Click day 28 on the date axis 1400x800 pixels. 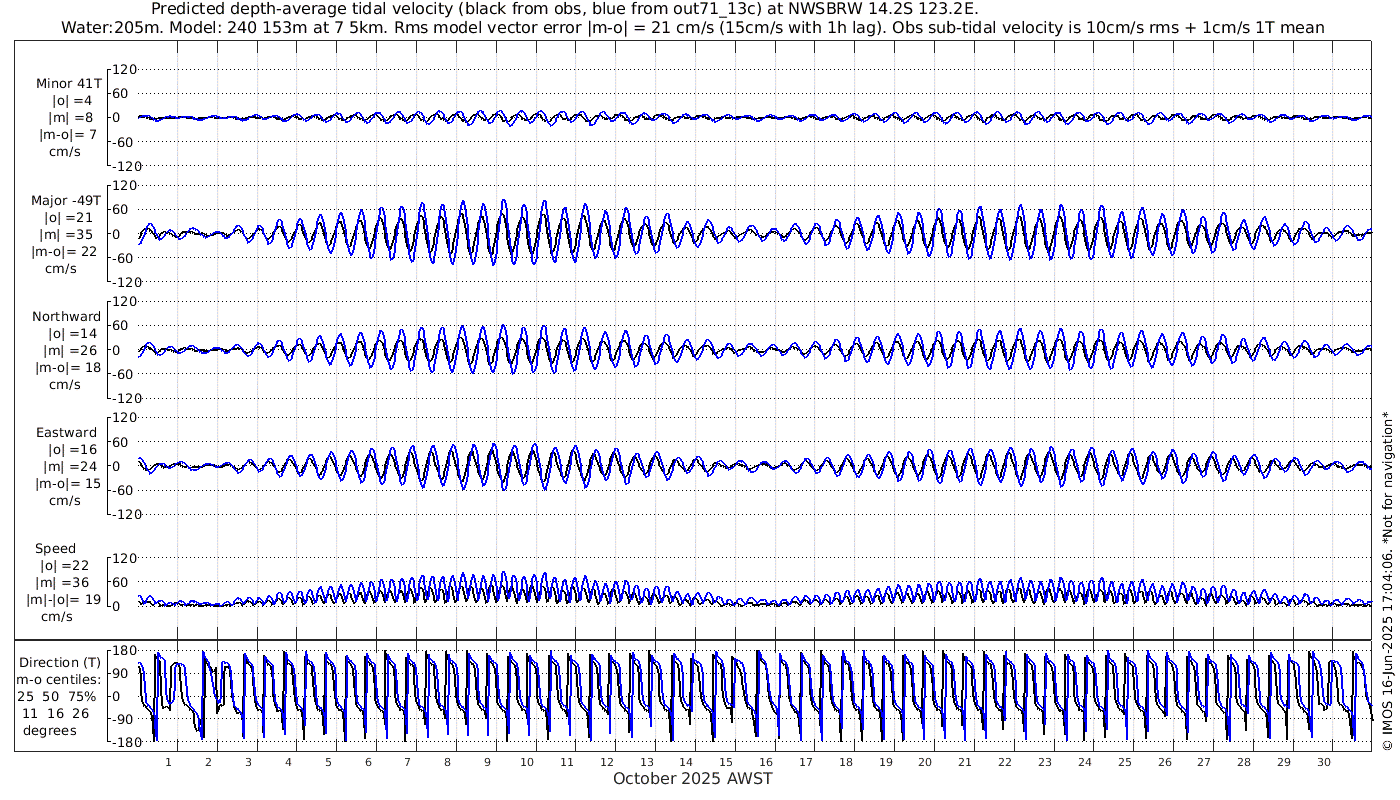pyautogui.click(x=1243, y=761)
